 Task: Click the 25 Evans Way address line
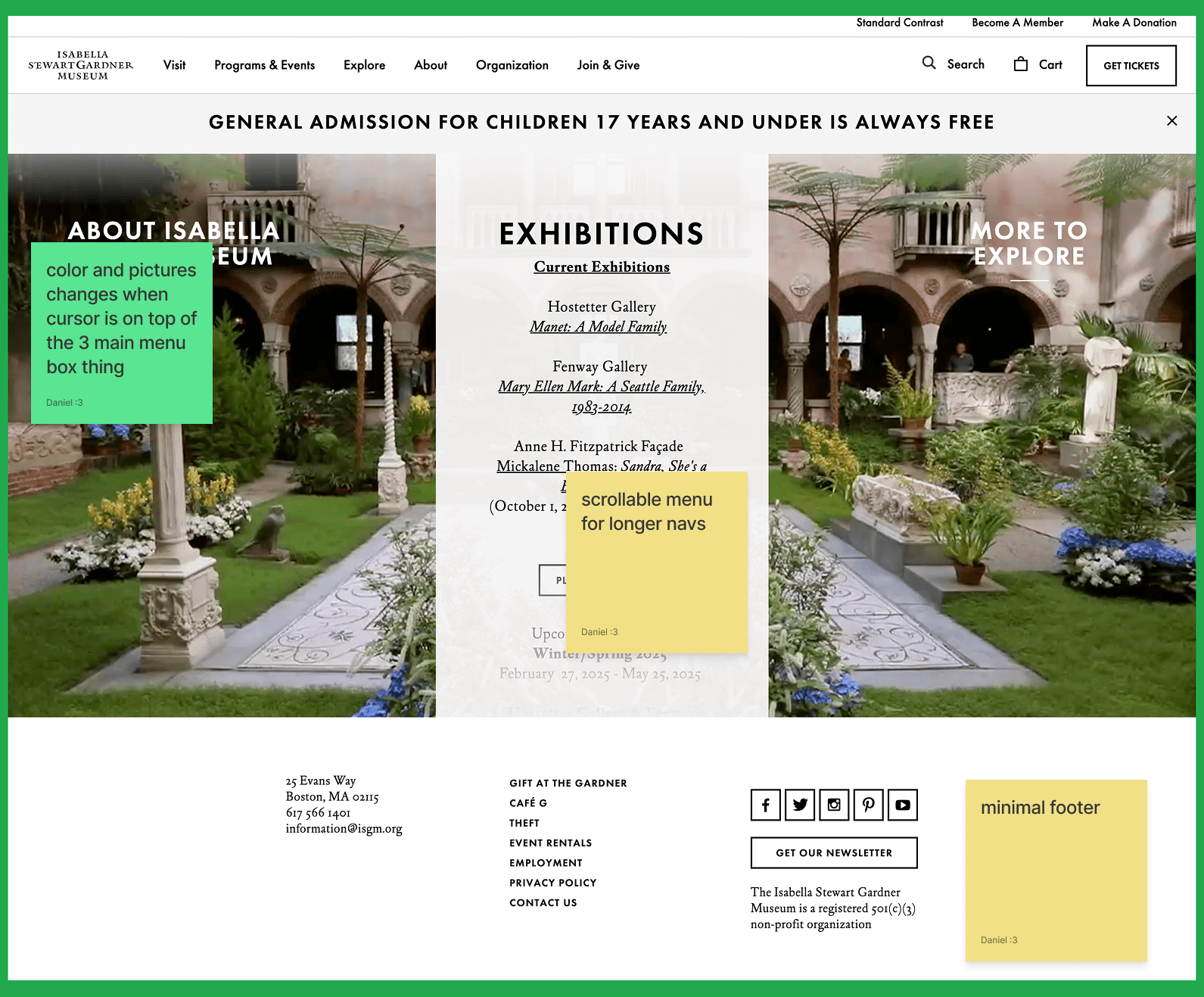click(x=320, y=780)
